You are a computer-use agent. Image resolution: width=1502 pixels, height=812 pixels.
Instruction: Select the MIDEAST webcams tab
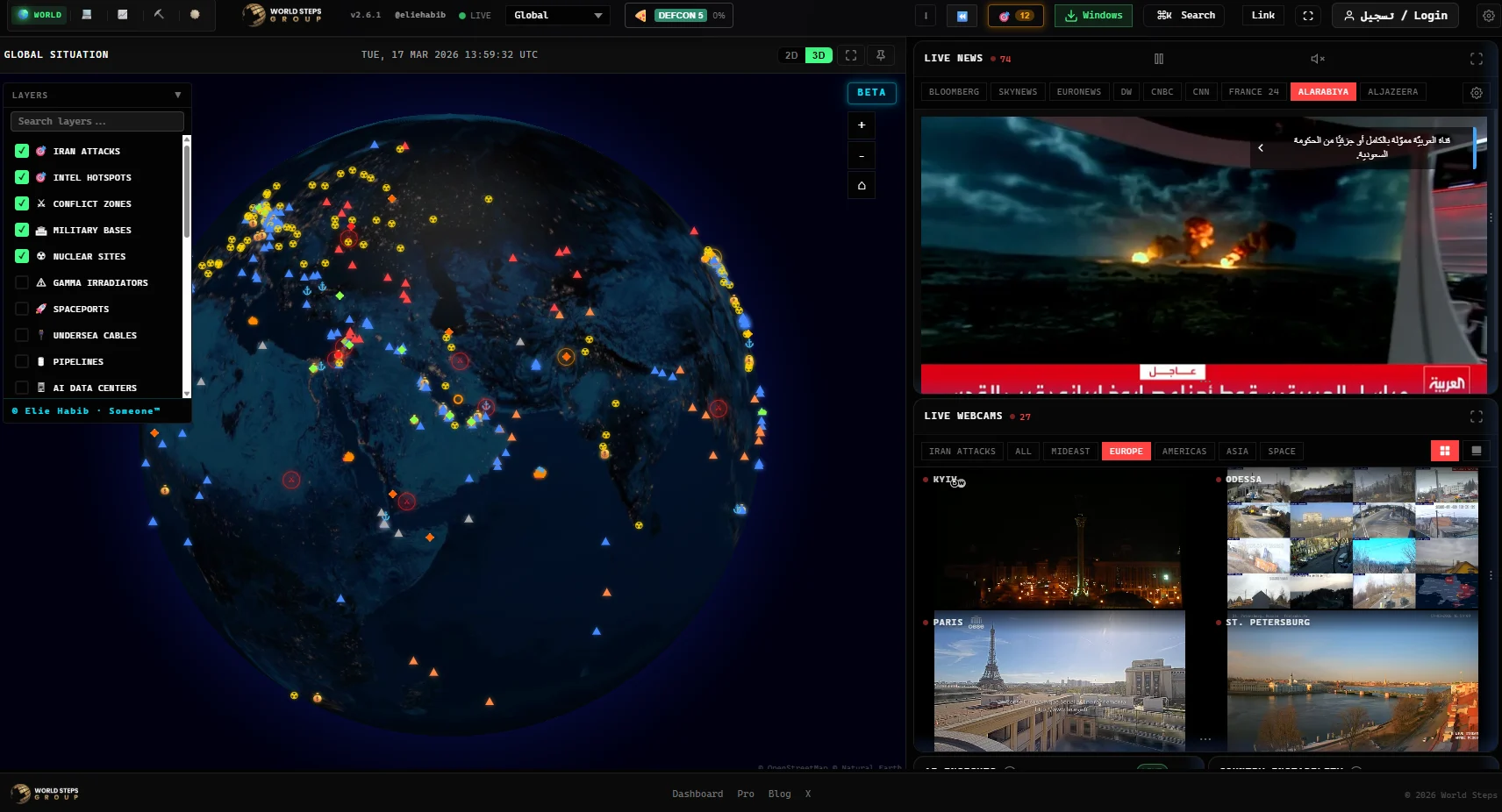tap(1069, 451)
